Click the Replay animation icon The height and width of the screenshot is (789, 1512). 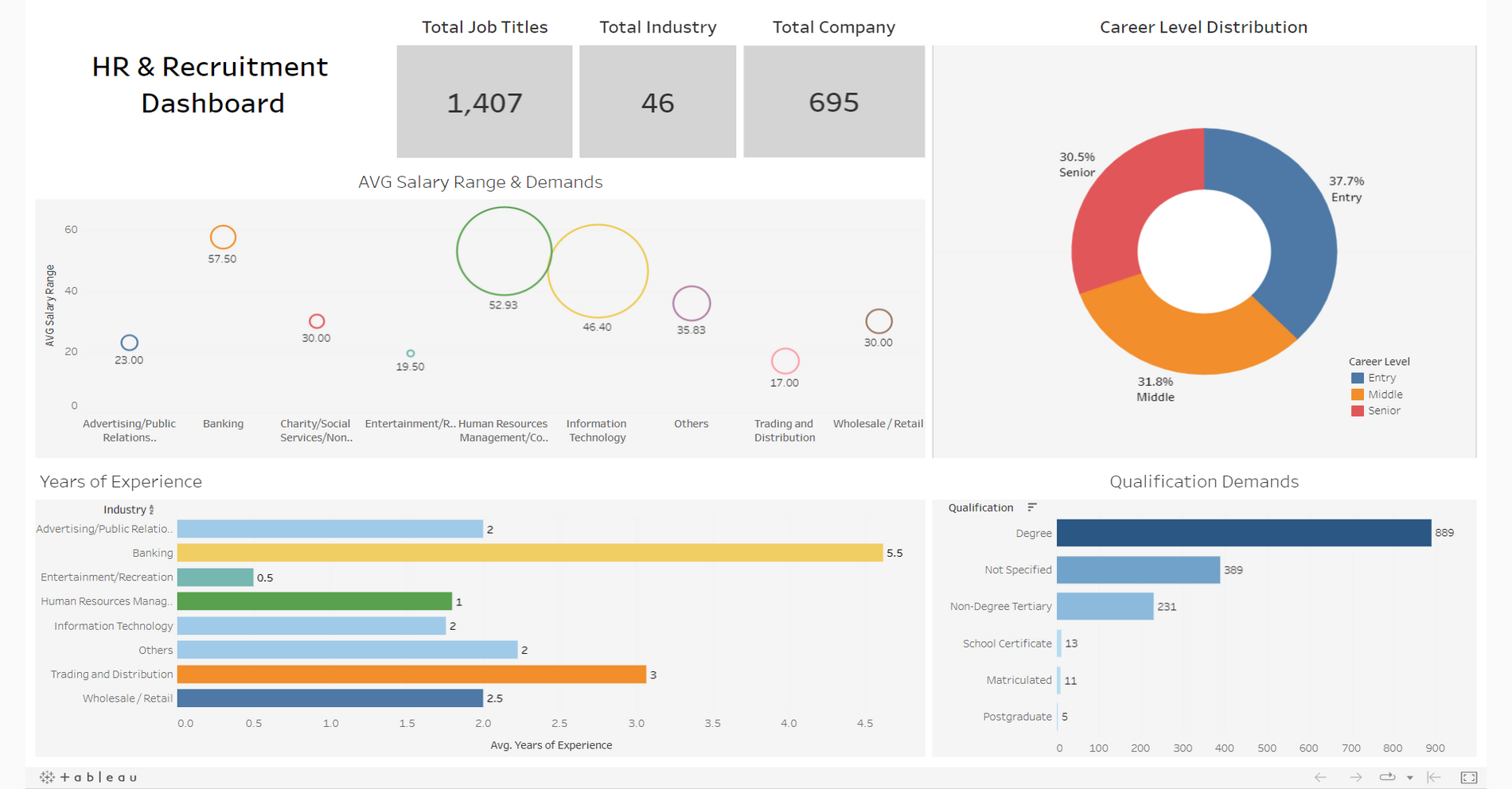(x=1387, y=777)
